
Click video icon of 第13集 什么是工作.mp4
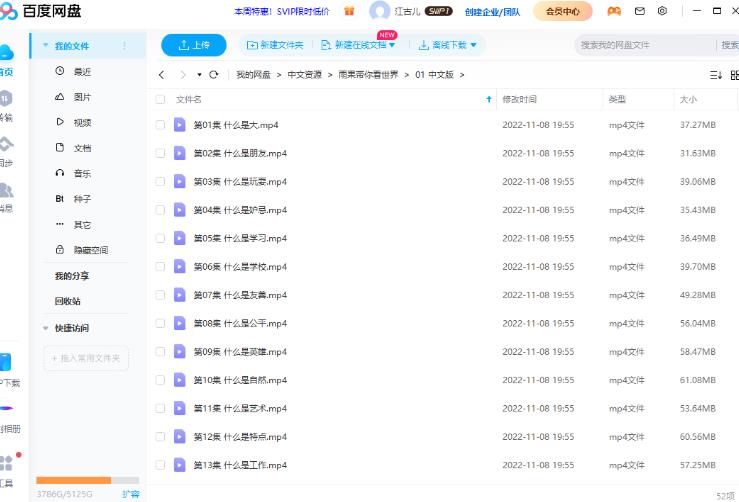point(180,465)
